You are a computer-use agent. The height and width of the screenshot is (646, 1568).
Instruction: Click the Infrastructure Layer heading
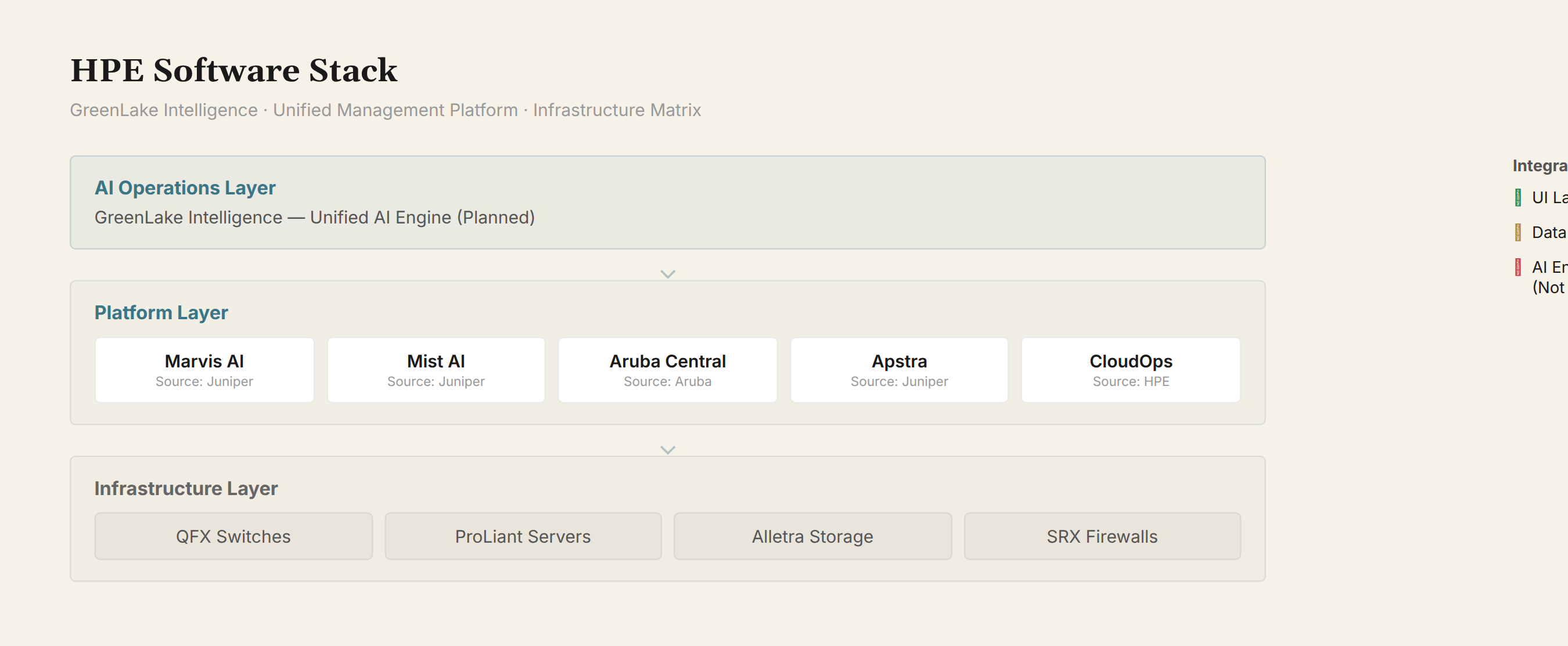pyautogui.click(x=186, y=489)
